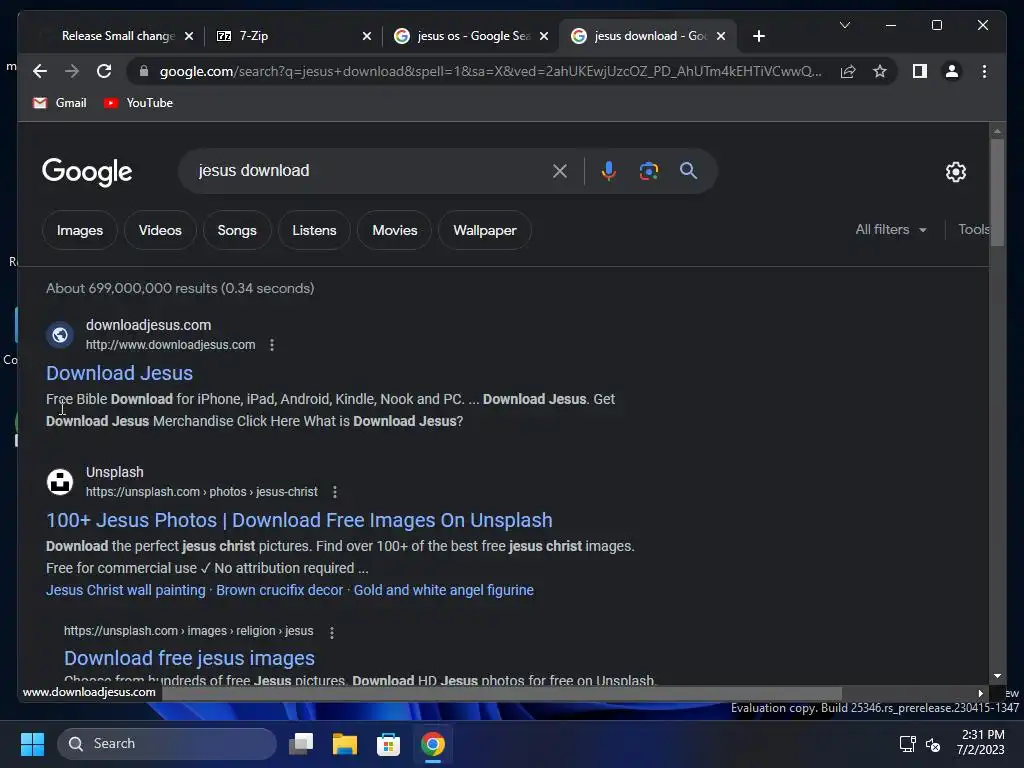
Task: Open options for downloadjesus.com result
Action: [272, 345]
